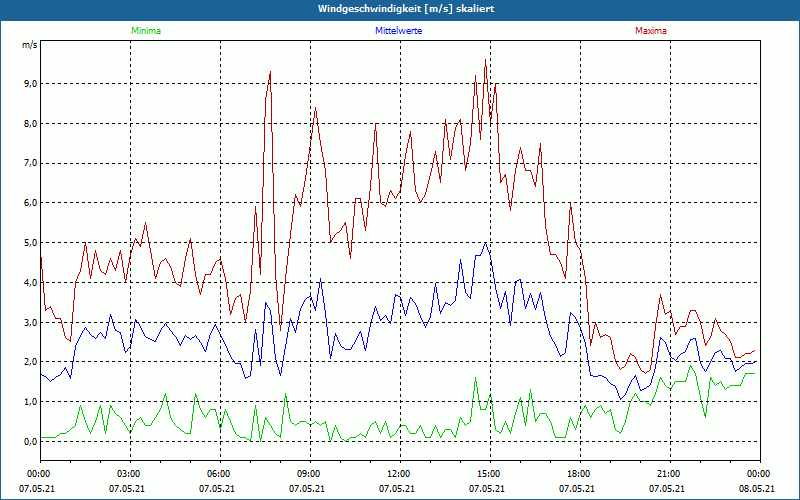Click the 2,0 y-axis value

[x=30, y=362]
